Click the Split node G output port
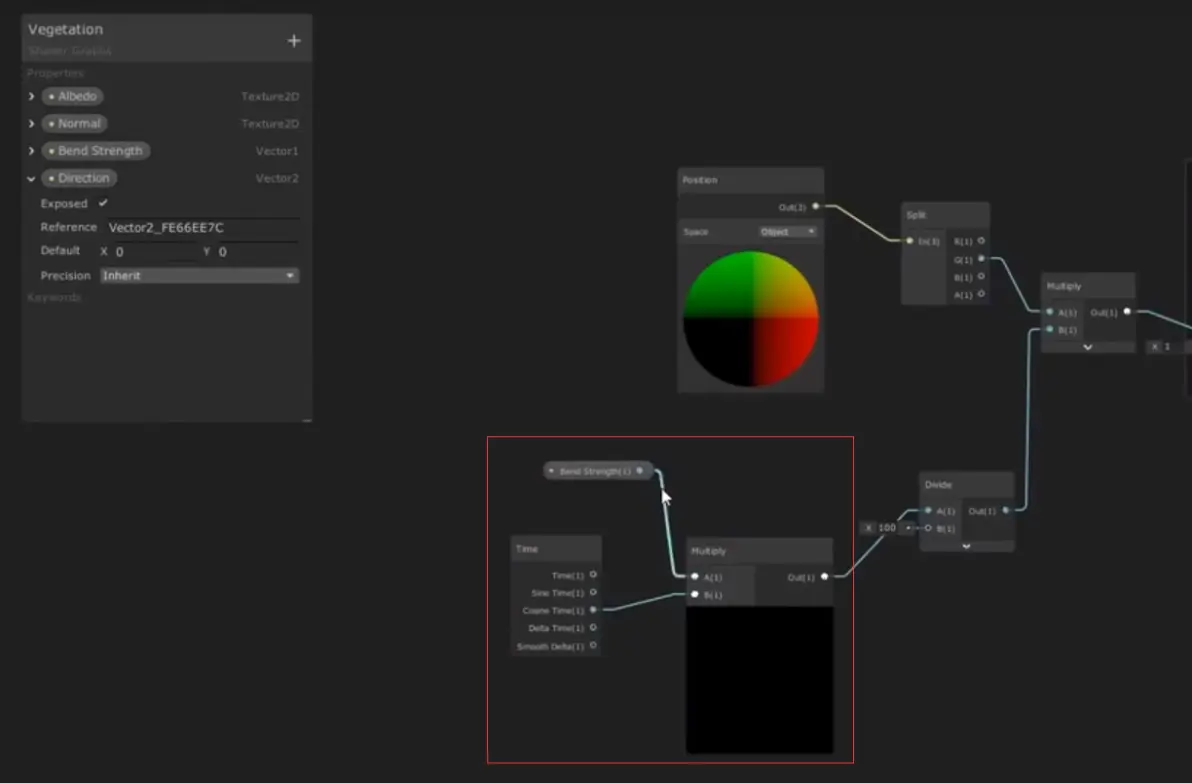This screenshot has width=1192, height=783. coord(981,259)
